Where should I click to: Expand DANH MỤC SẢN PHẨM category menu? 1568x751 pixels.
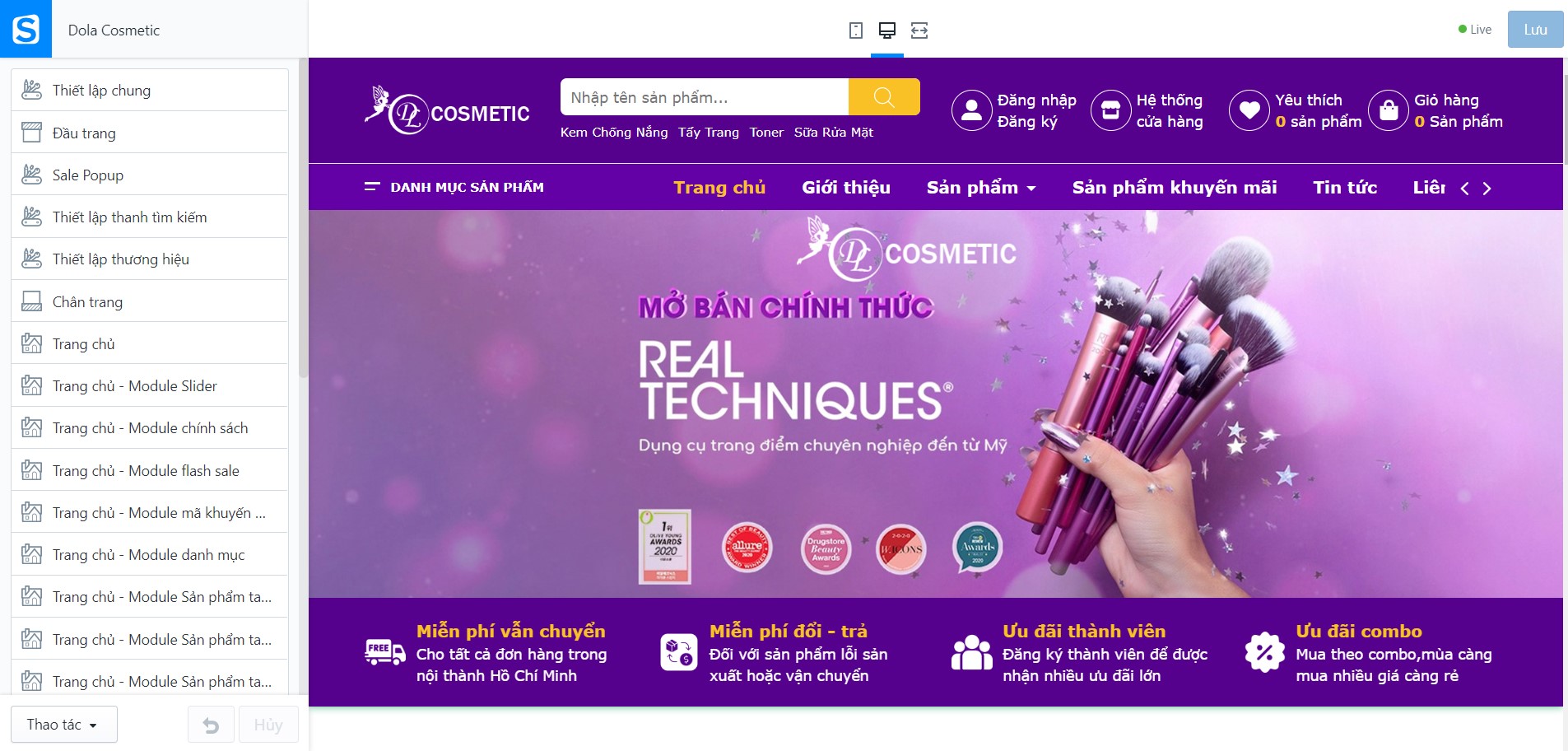pyautogui.click(x=454, y=188)
